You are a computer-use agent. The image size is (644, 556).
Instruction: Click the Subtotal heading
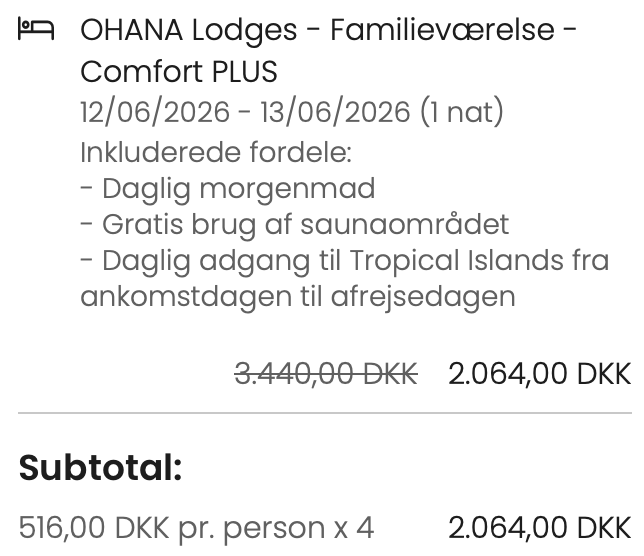click(x=100, y=467)
